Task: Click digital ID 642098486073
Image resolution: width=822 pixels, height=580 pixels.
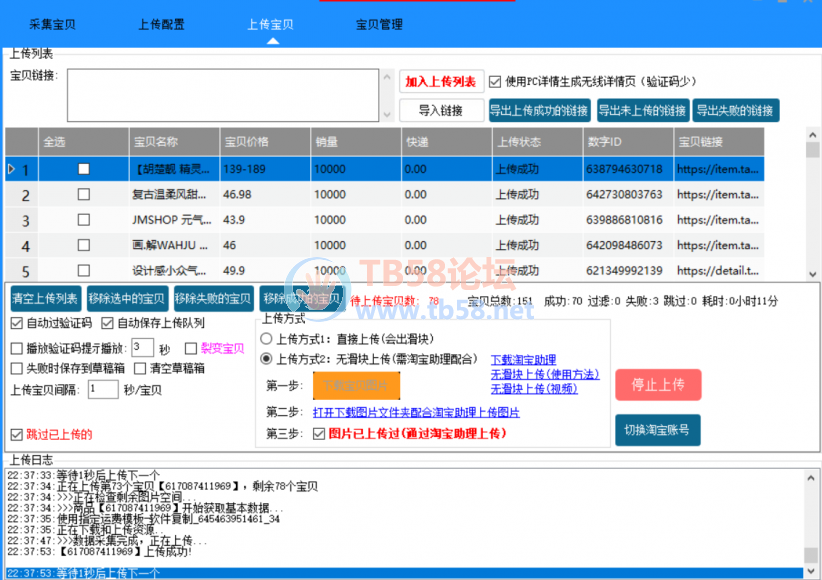Action: [628, 245]
